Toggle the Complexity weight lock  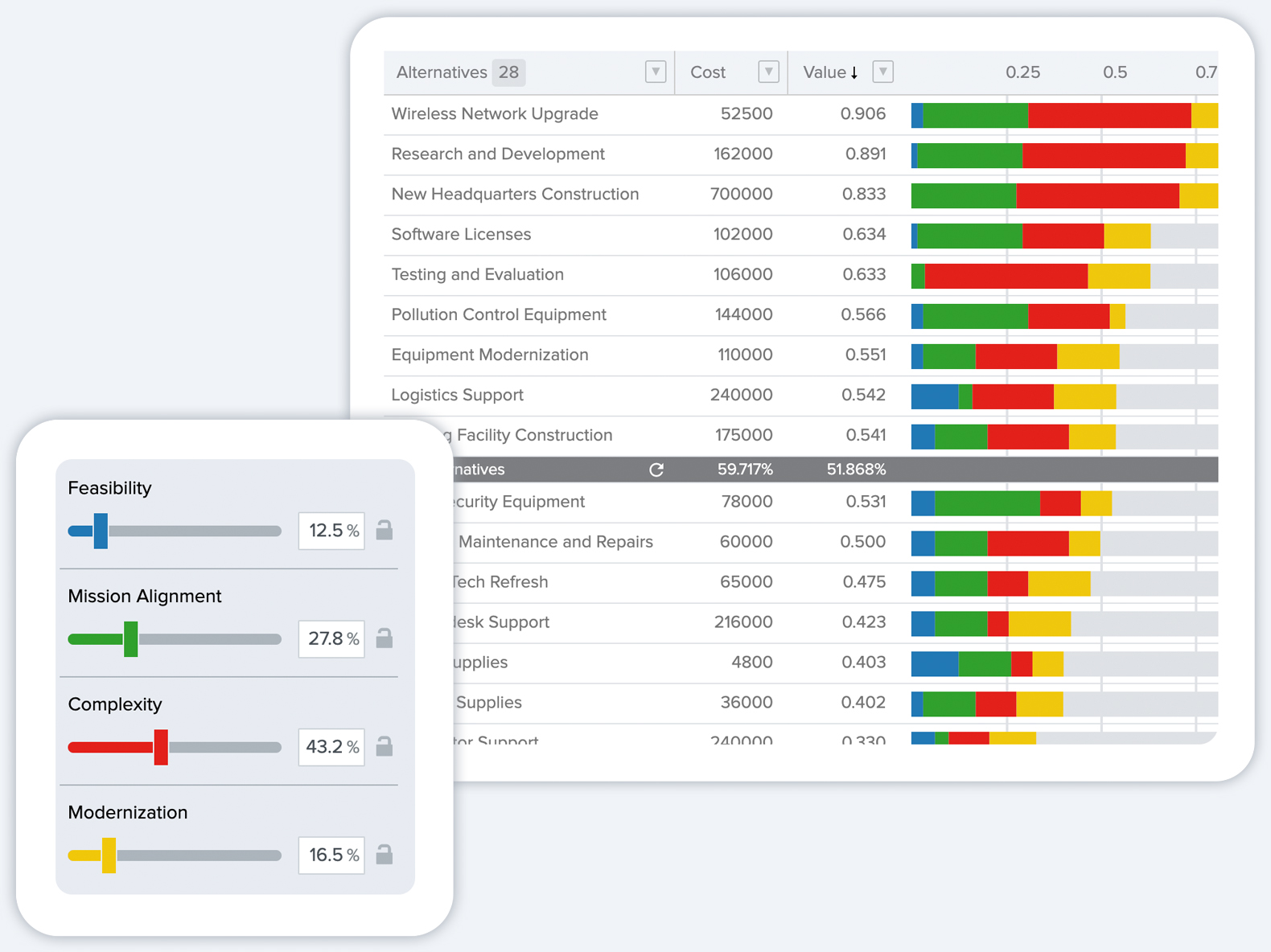[x=385, y=746]
